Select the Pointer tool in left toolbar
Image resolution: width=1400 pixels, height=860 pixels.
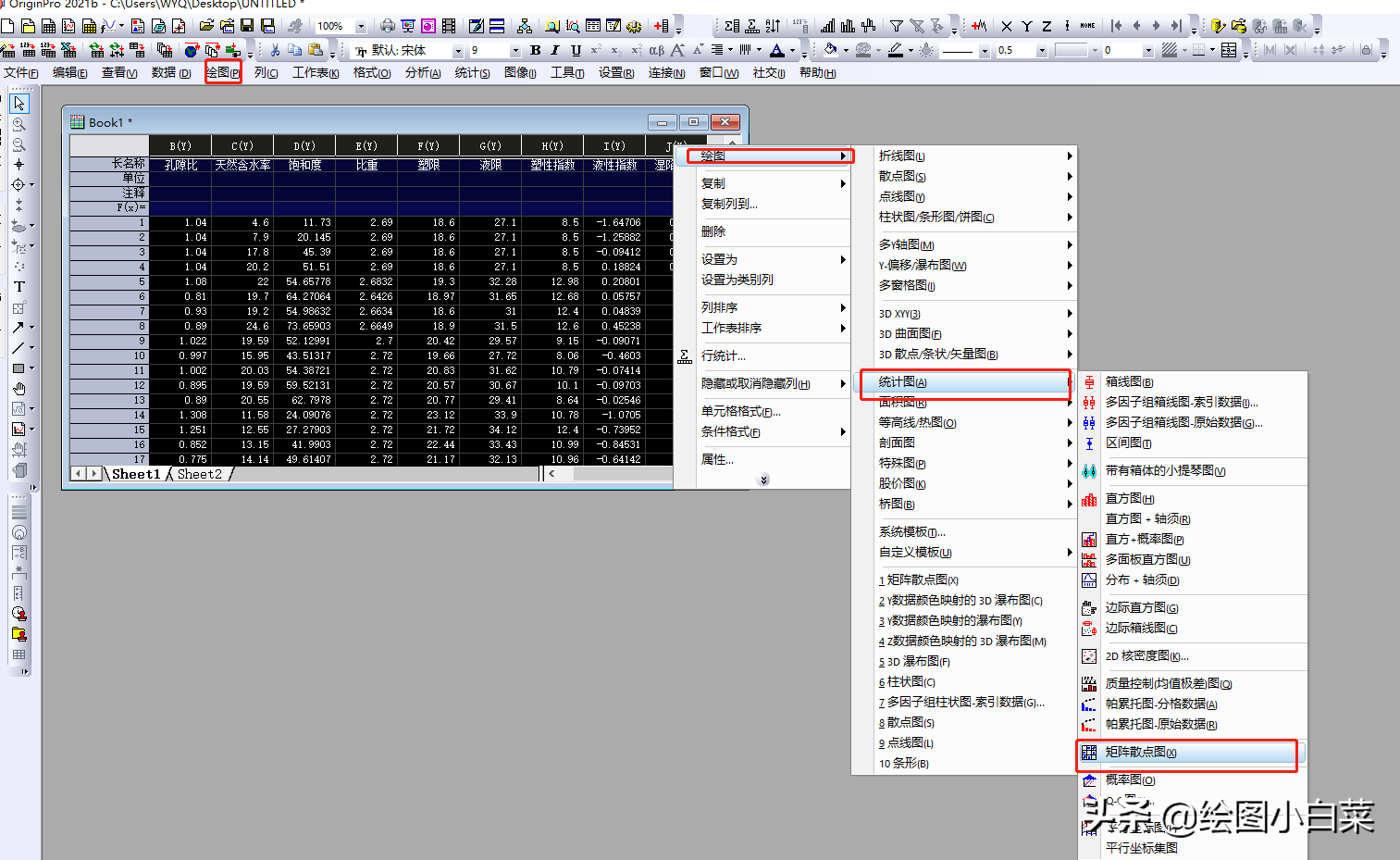click(x=19, y=104)
